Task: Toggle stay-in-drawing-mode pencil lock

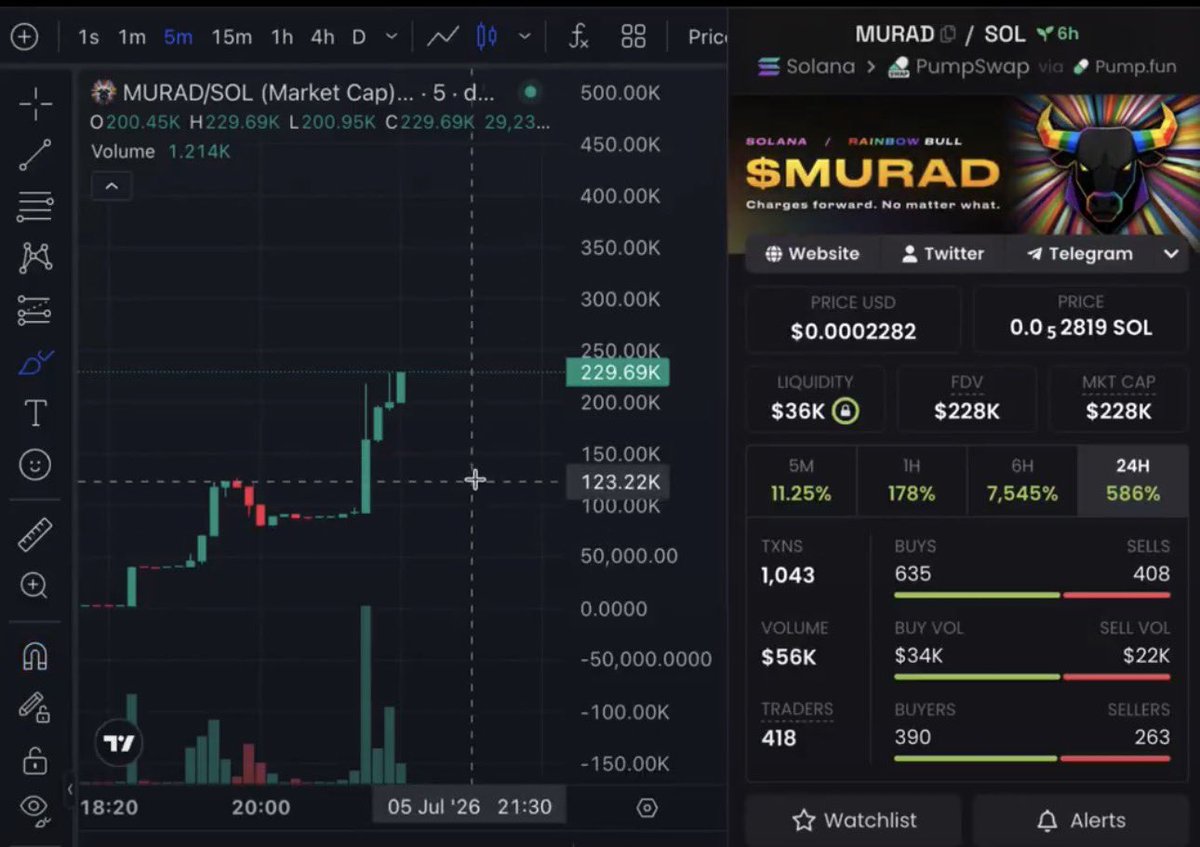Action: click(x=35, y=708)
